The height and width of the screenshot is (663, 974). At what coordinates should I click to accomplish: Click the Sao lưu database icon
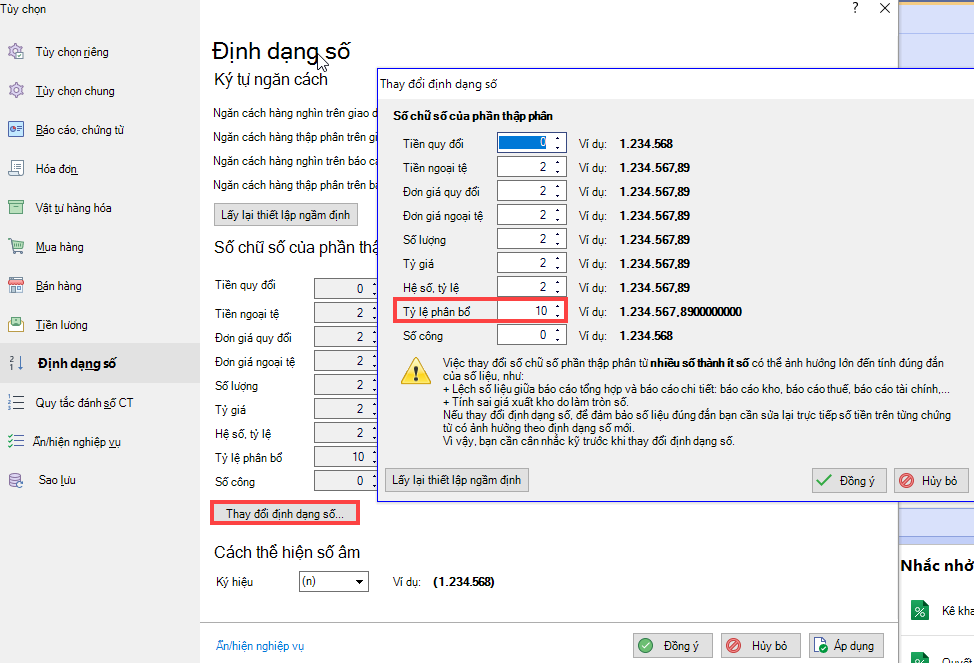(16, 480)
